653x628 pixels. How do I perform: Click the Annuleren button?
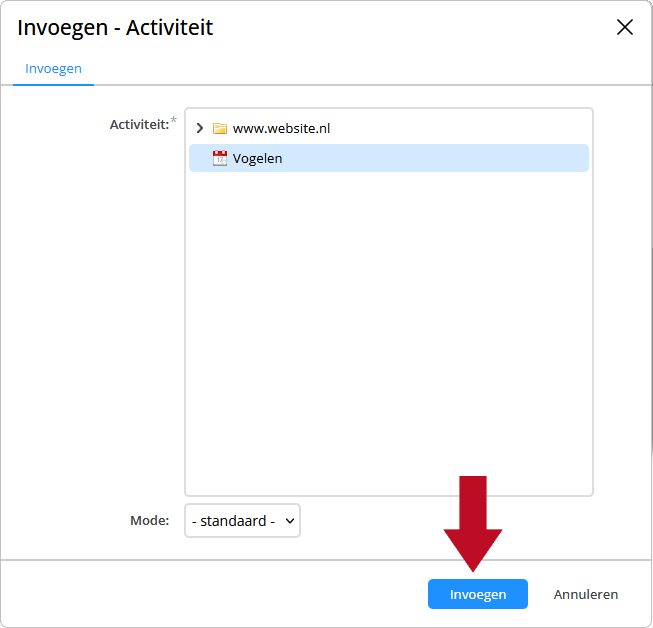pos(586,594)
